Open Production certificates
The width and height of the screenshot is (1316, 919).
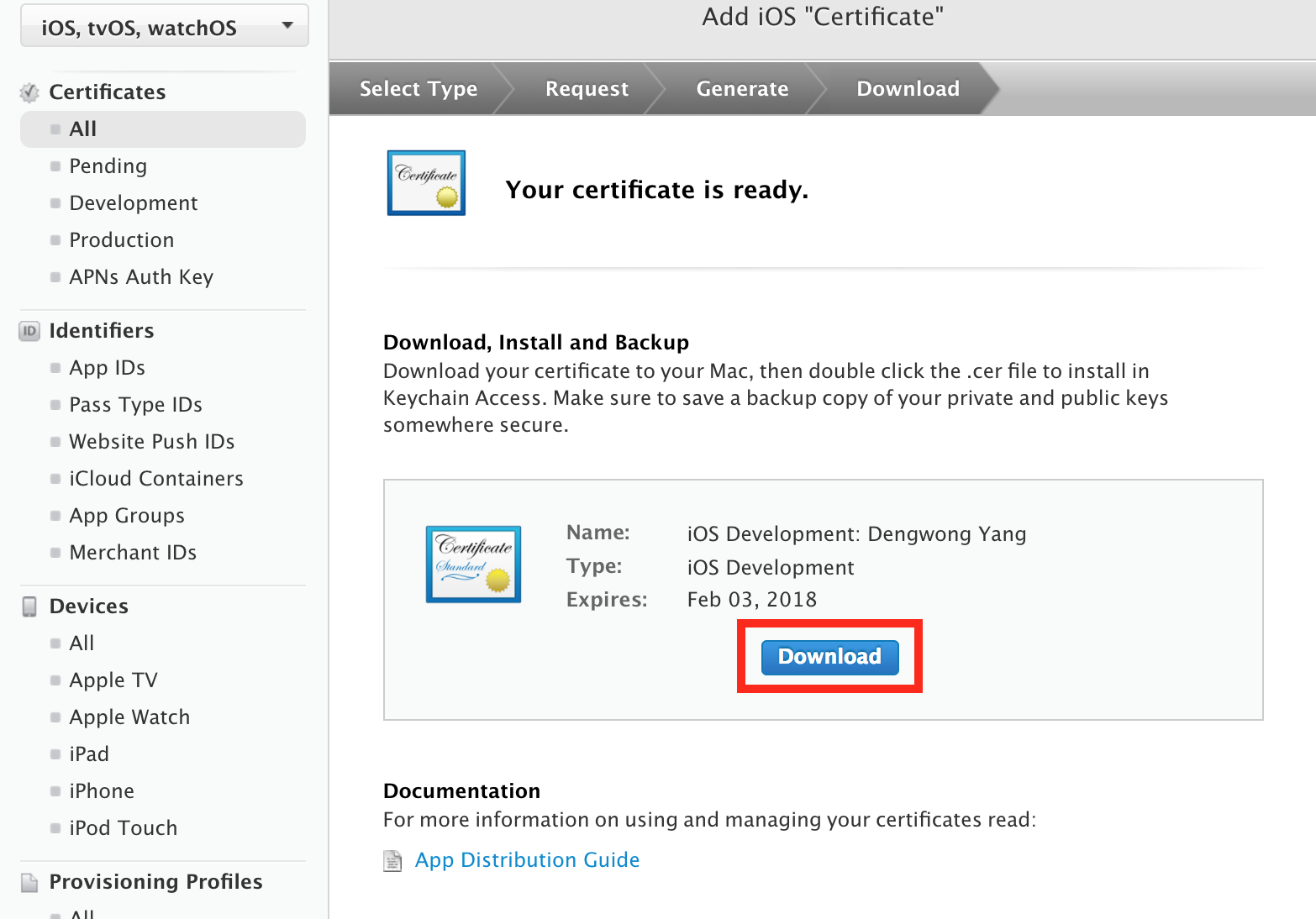122,240
